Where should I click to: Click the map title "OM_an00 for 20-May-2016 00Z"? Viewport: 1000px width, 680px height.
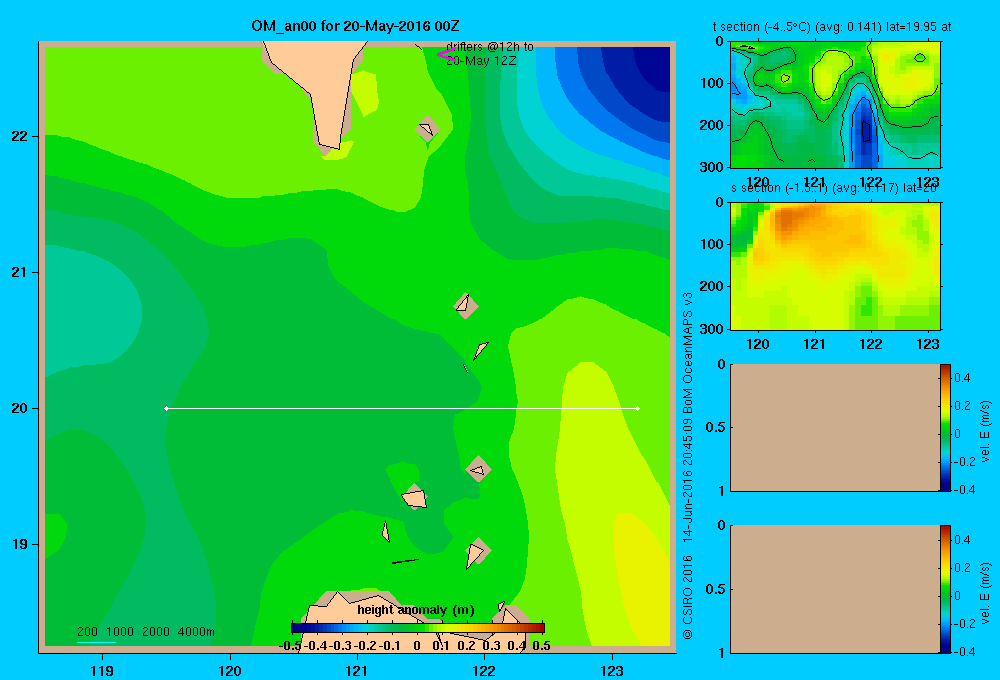tap(355, 26)
